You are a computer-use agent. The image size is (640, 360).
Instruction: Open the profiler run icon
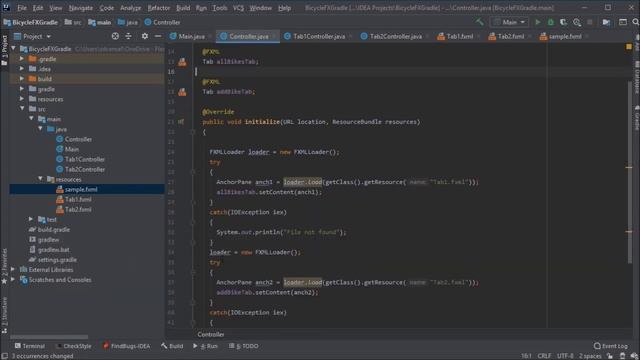pyautogui.click(x=577, y=22)
